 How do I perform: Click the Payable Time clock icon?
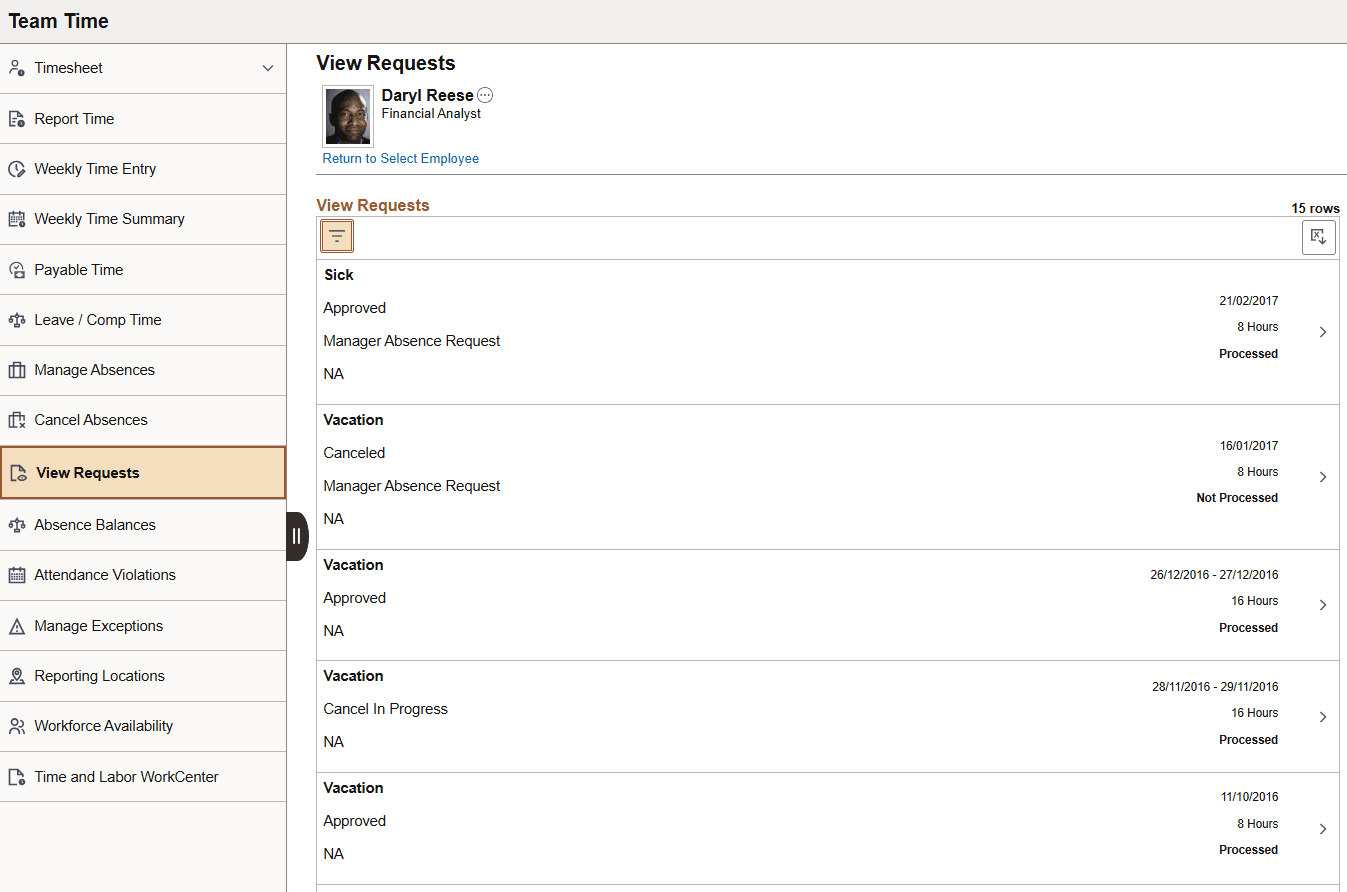[17, 269]
